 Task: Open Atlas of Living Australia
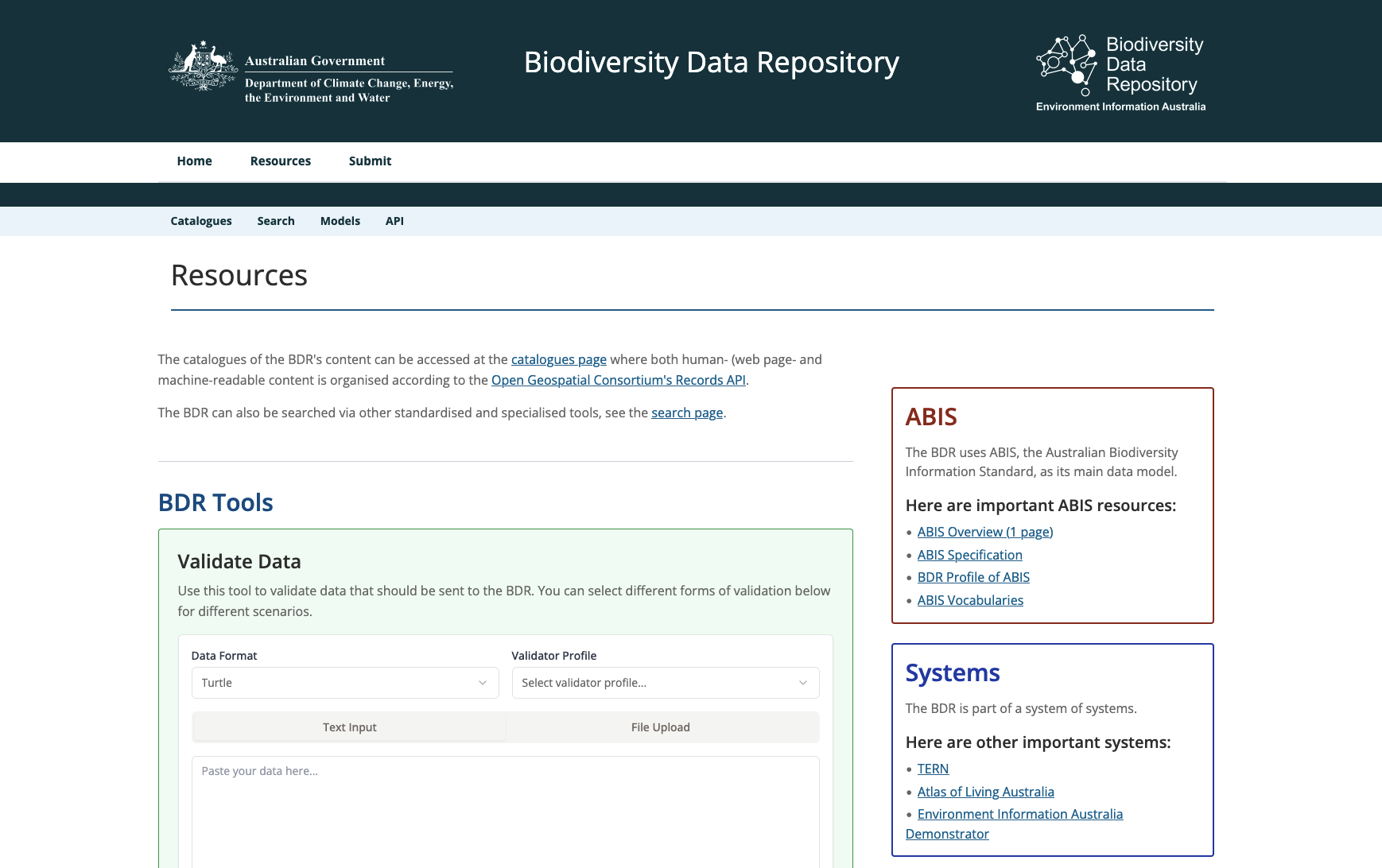[985, 792]
